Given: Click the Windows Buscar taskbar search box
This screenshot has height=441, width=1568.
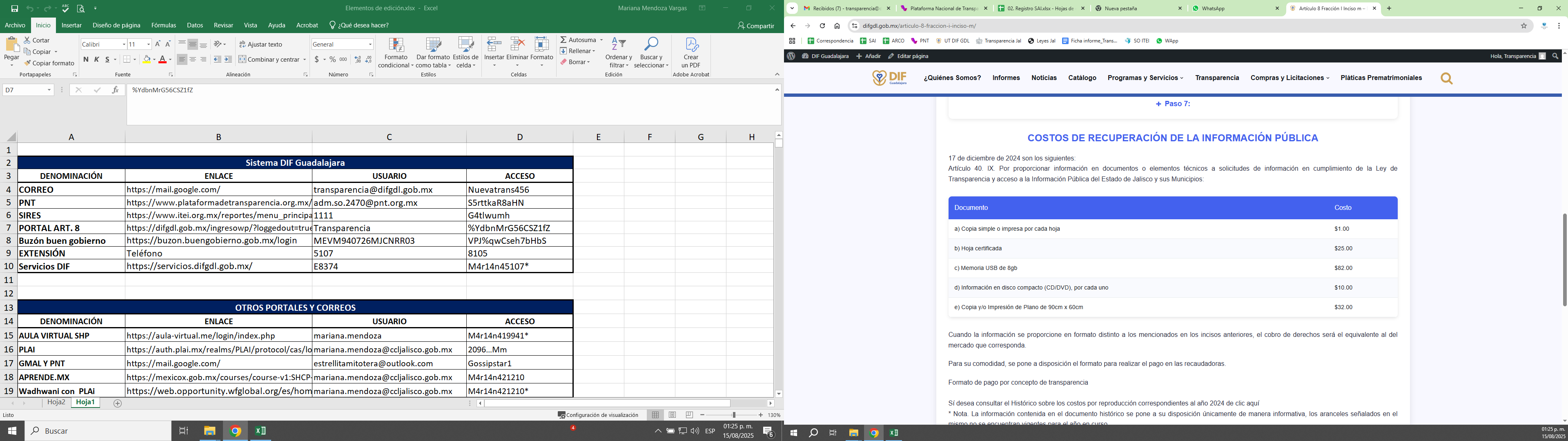Looking at the screenshot, I should pos(98,431).
